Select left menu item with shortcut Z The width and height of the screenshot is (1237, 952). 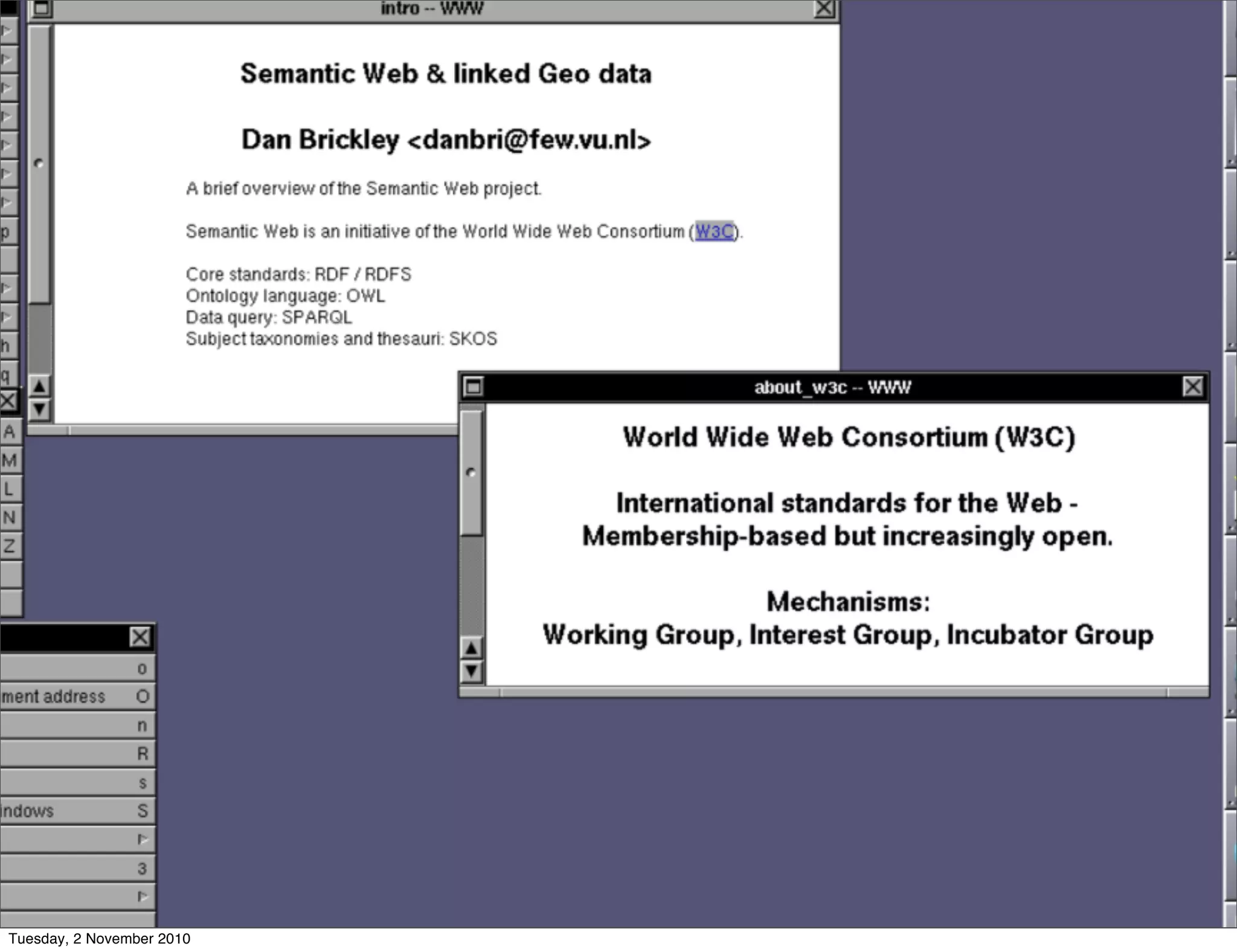click(10, 546)
